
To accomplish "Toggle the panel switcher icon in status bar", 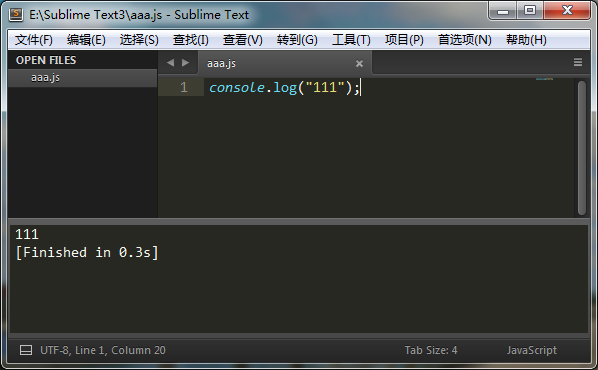I will coord(26,350).
